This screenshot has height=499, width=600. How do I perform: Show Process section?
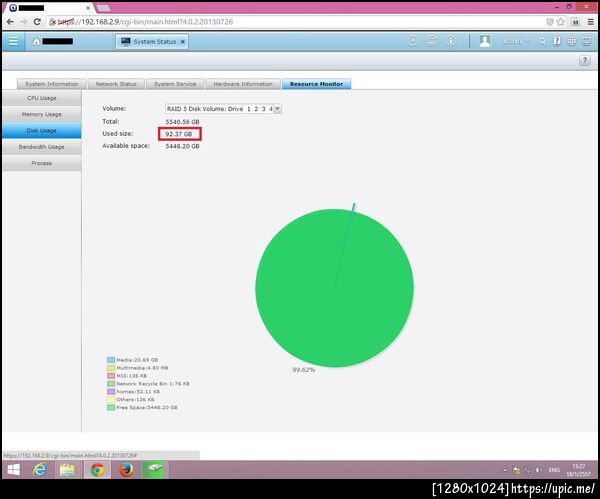point(42,163)
